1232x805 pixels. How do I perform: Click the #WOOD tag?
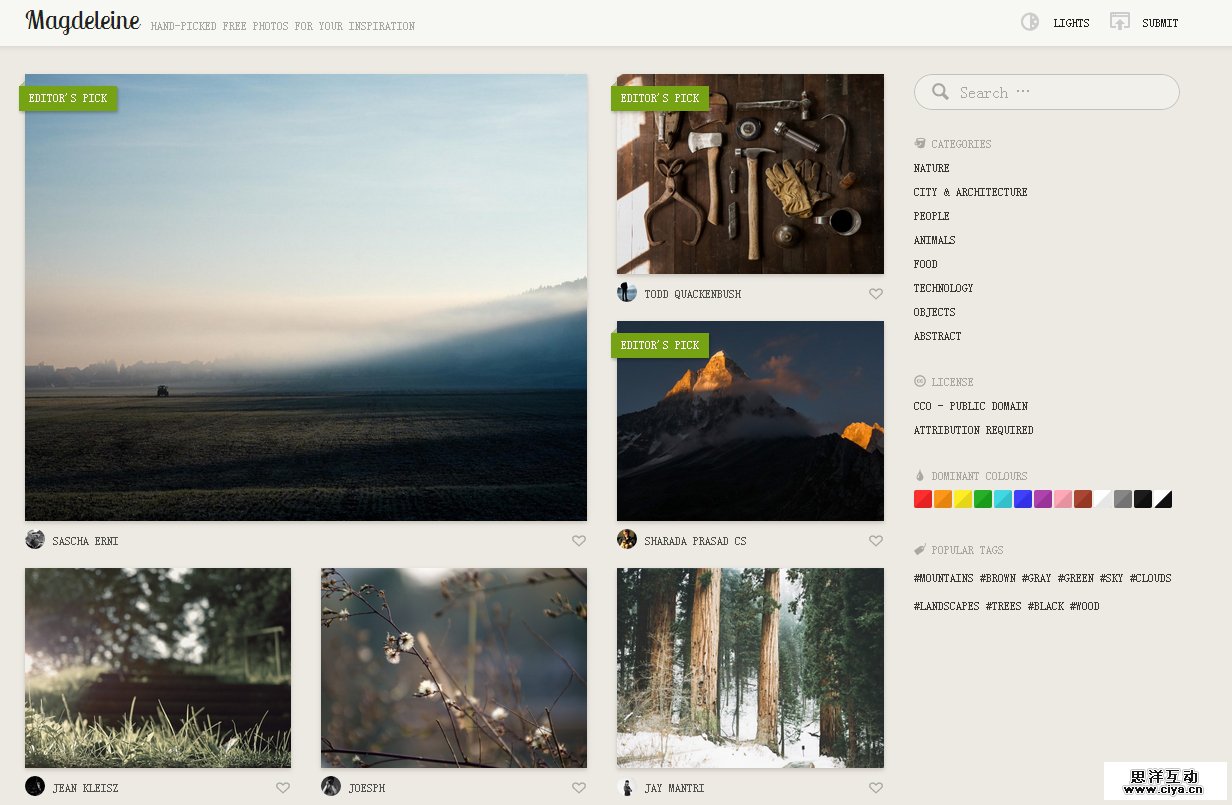[1084, 606]
